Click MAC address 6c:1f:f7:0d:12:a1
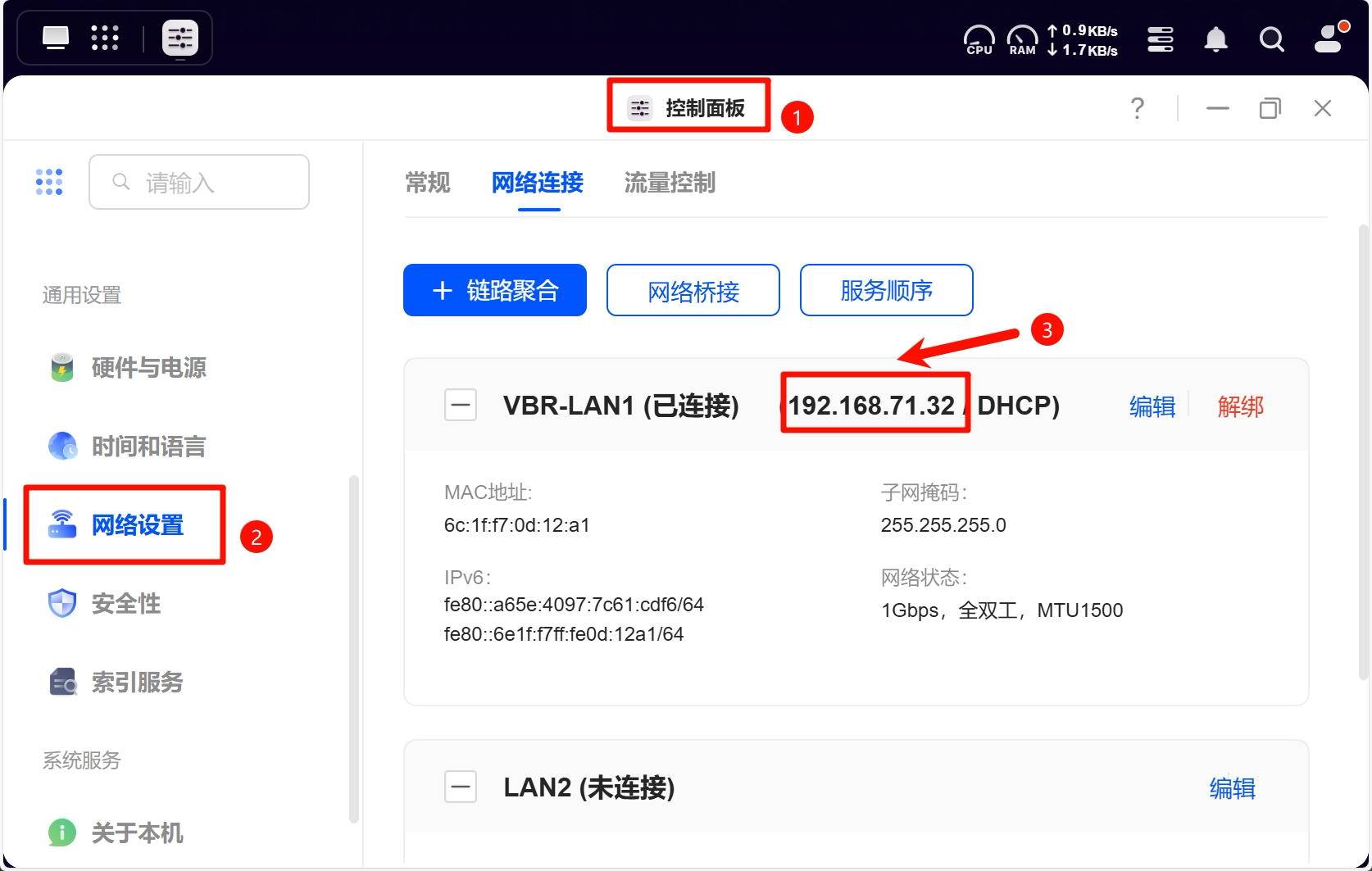 click(x=517, y=525)
